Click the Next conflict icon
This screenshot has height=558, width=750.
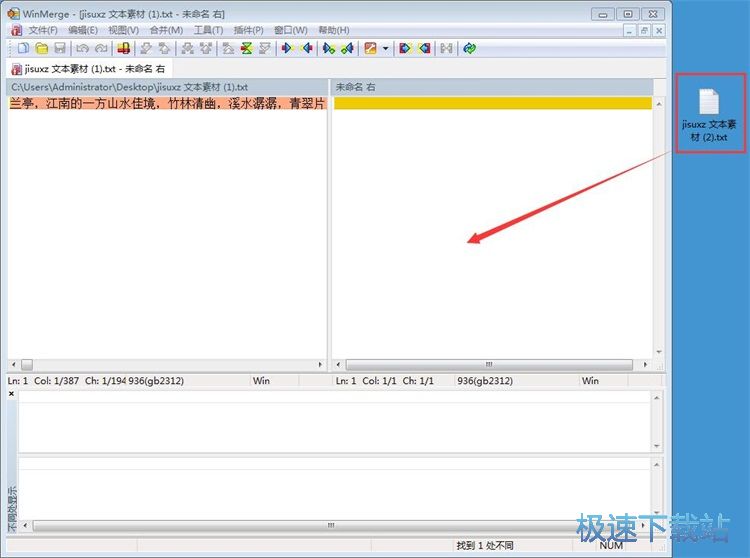click(x=188, y=48)
